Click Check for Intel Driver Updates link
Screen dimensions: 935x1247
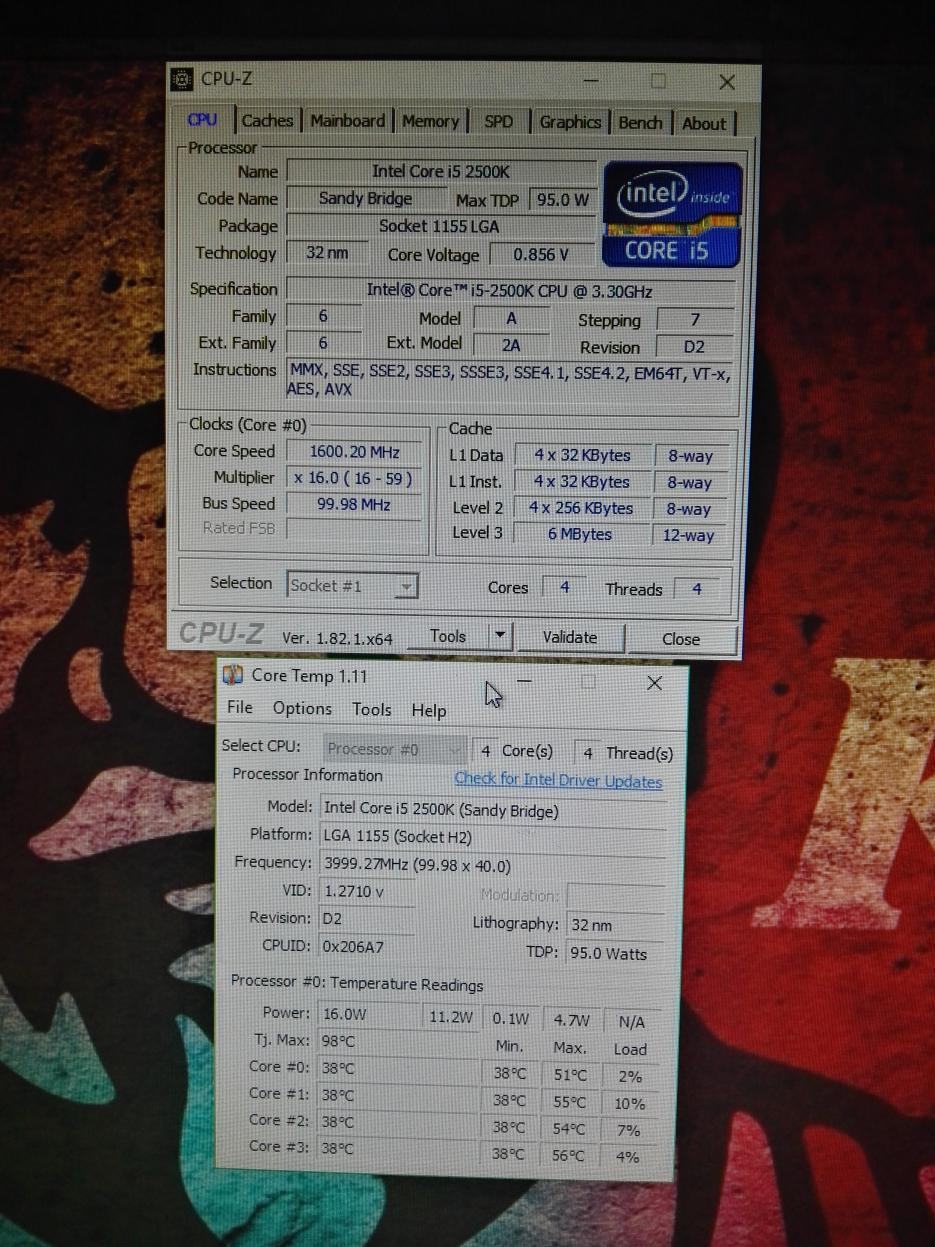click(x=558, y=780)
